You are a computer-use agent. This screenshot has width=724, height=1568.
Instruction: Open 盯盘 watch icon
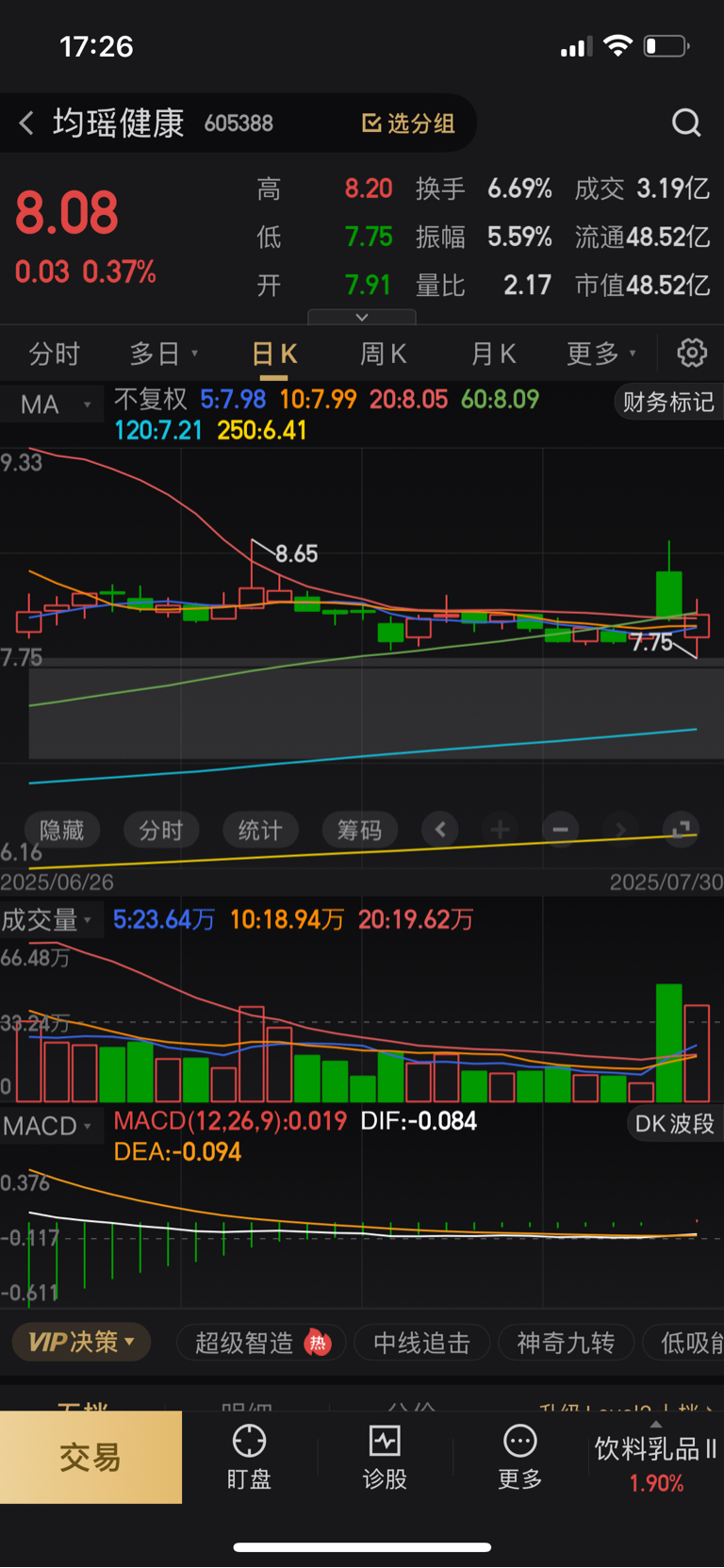click(249, 1457)
